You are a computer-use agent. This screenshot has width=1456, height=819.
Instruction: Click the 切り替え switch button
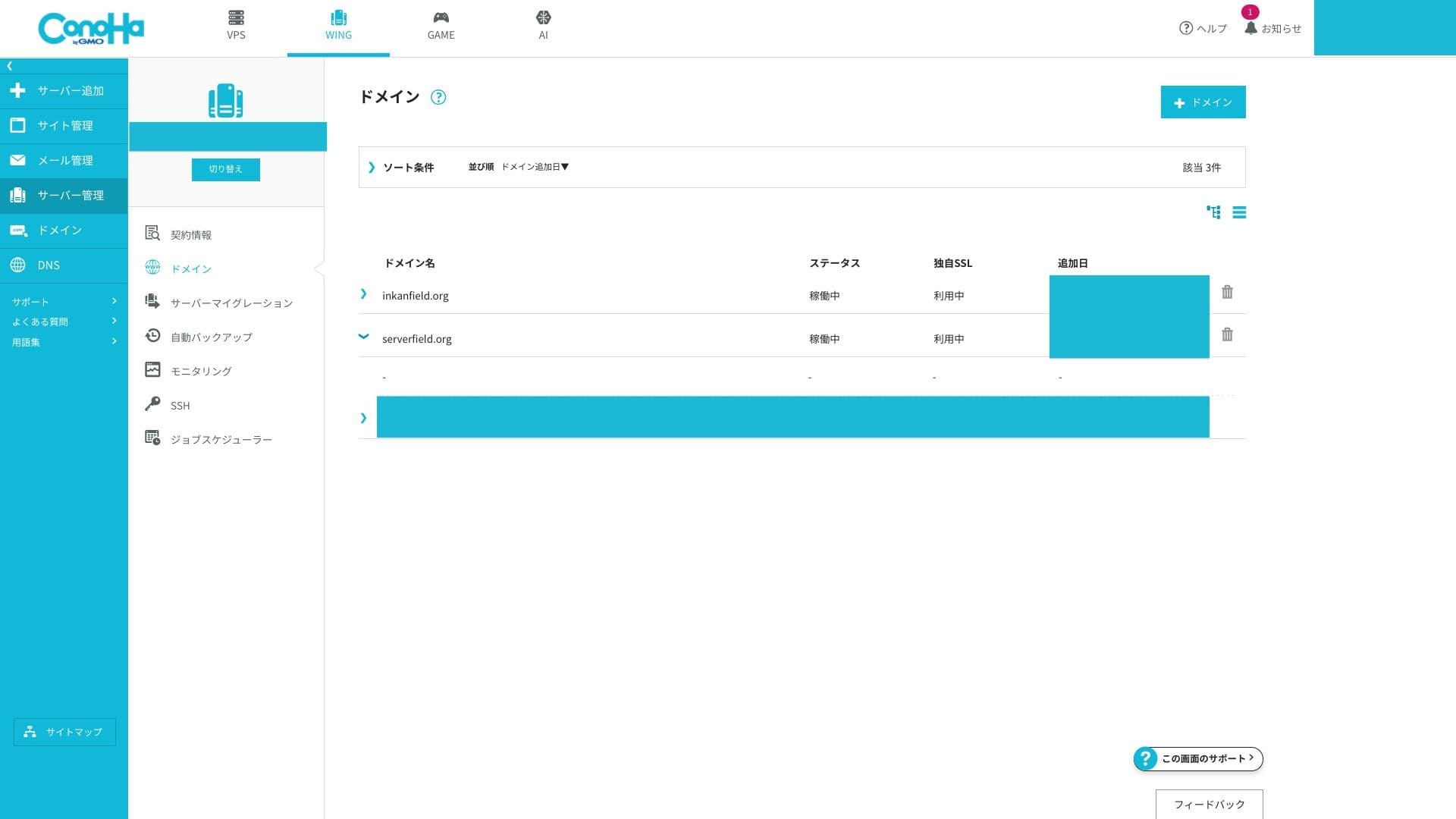point(225,169)
